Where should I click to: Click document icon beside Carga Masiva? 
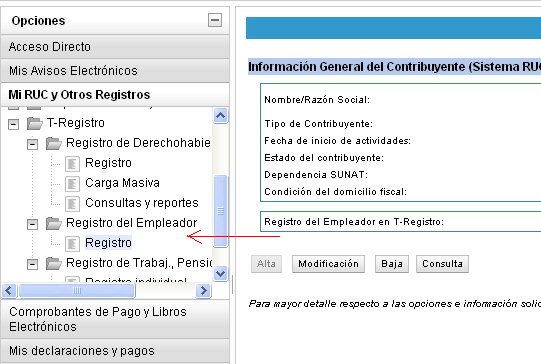(72, 184)
